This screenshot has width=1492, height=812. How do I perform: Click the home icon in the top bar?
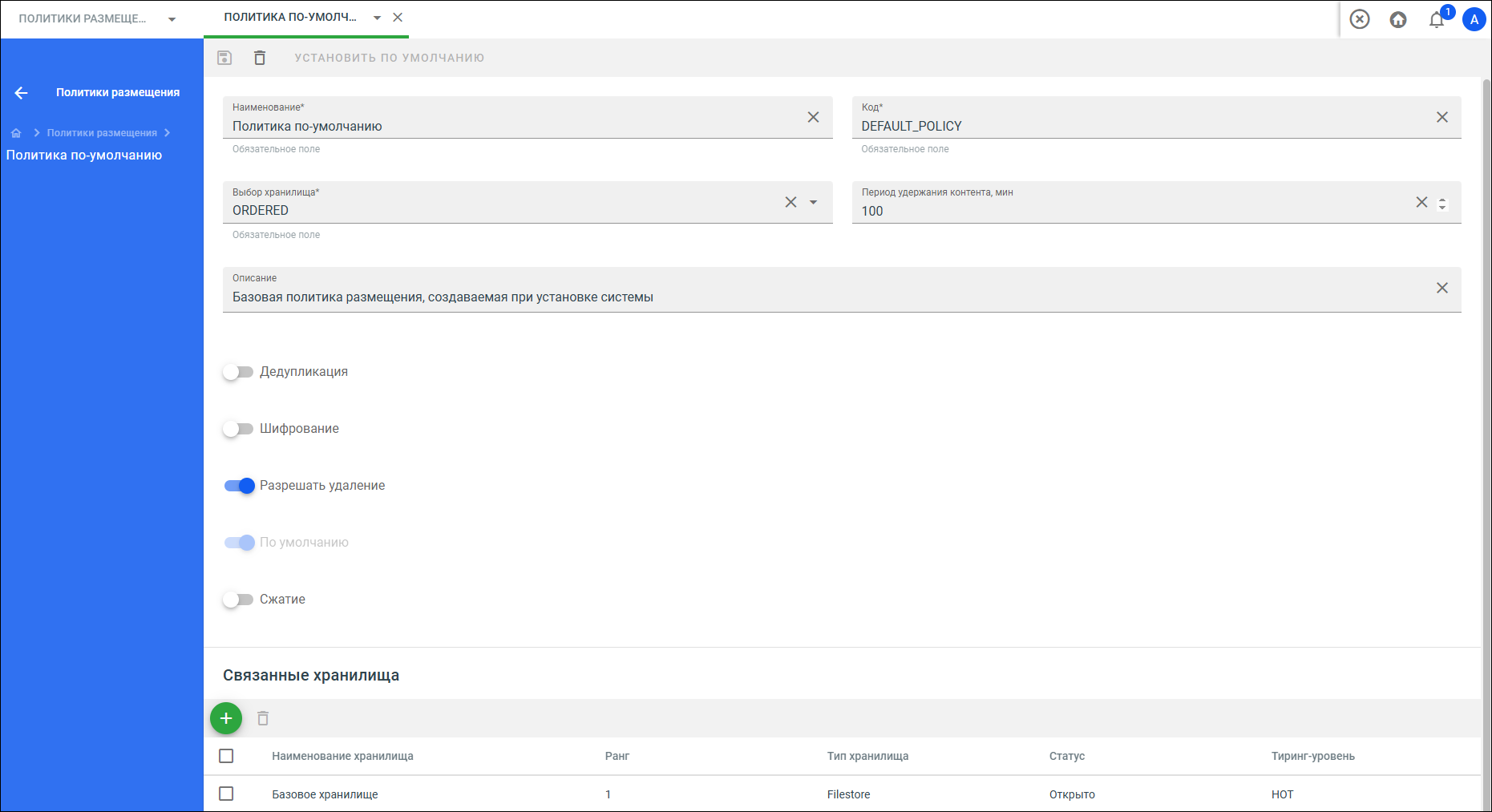(1398, 19)
